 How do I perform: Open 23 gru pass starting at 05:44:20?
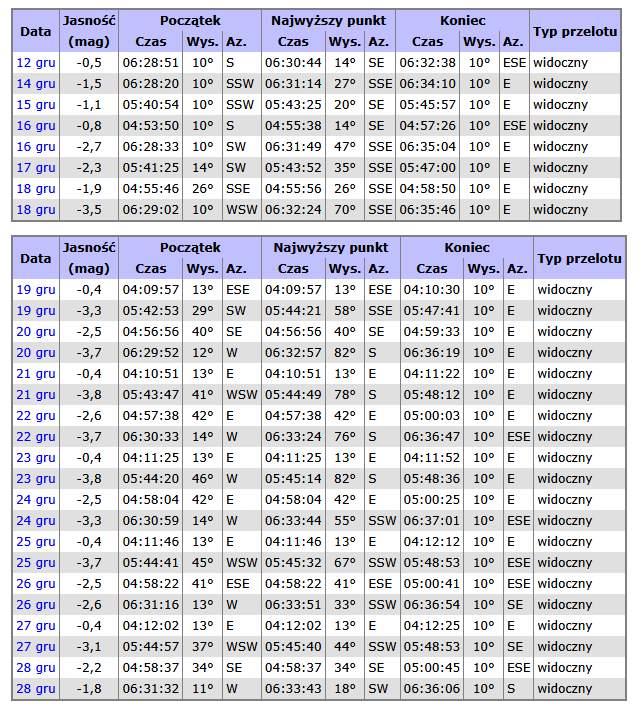click(x=36, y=478)
